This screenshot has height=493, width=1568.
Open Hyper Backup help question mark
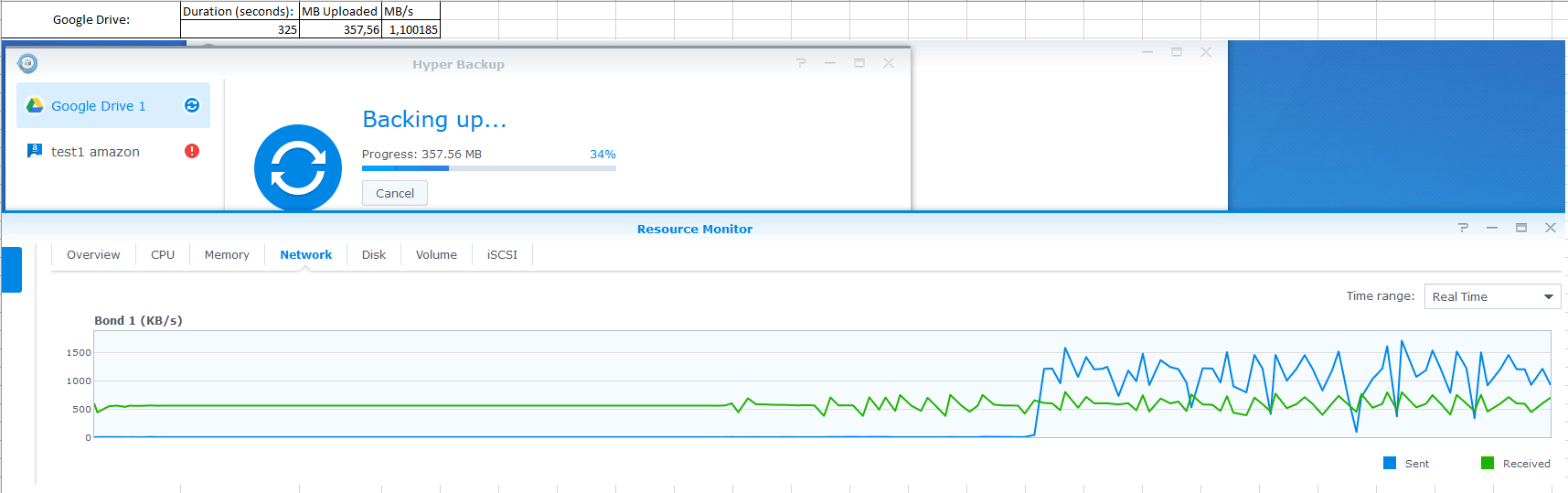pyautogui.click(x=801, y=63)
